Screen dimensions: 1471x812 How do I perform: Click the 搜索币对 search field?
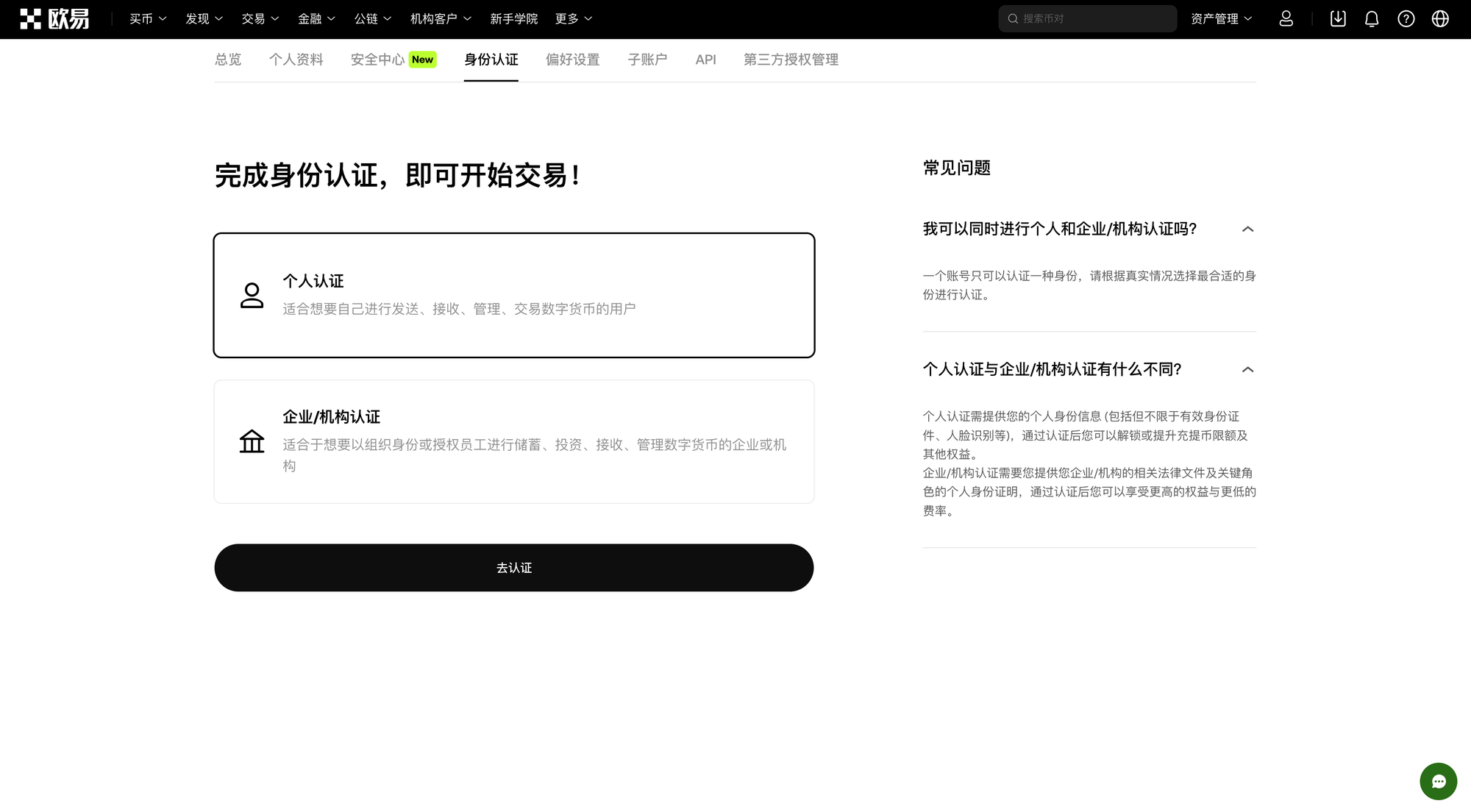click(1087, 18)
